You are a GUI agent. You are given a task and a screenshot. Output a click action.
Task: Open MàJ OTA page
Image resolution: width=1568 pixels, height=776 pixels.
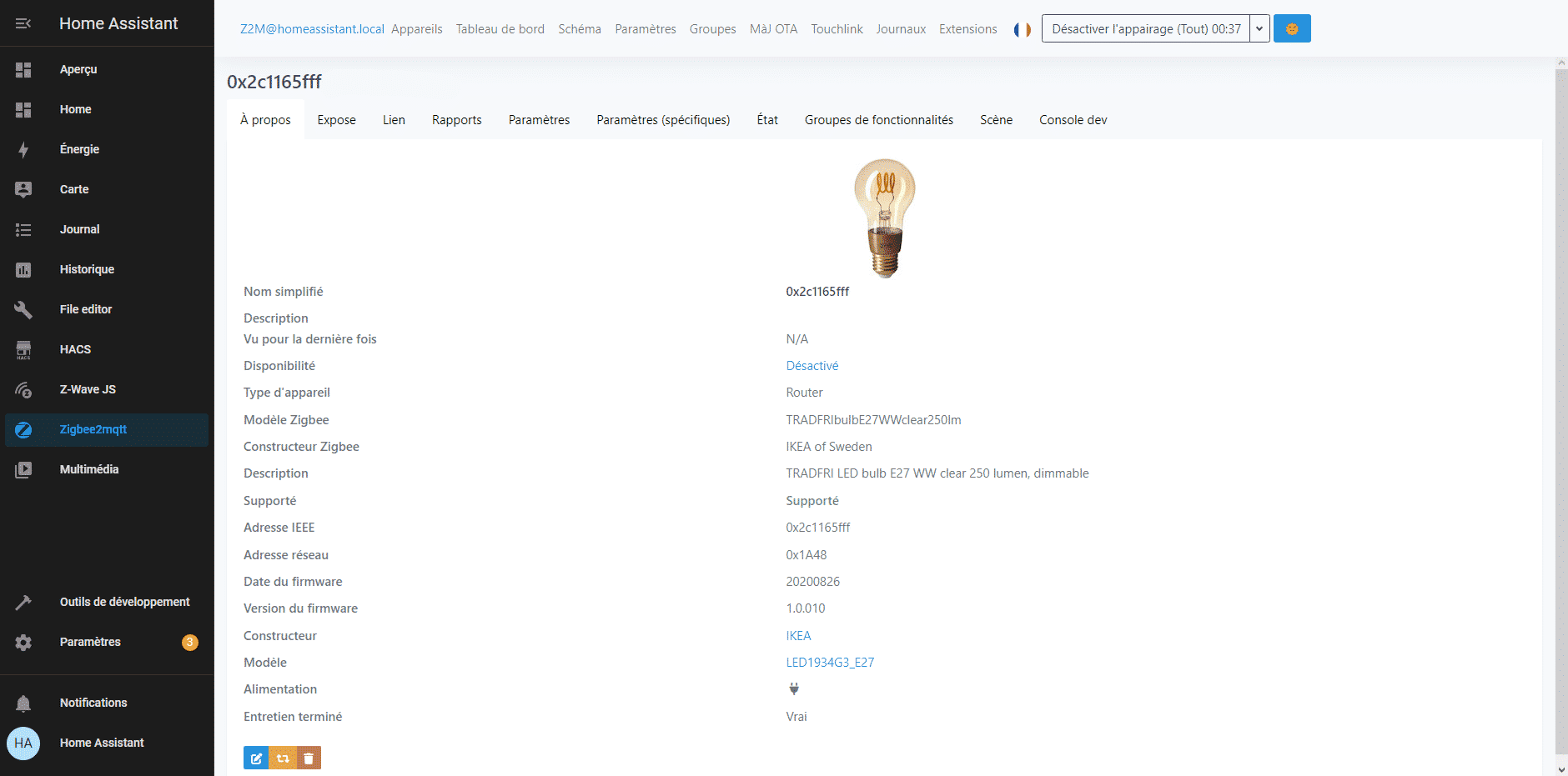coord(774,29)
